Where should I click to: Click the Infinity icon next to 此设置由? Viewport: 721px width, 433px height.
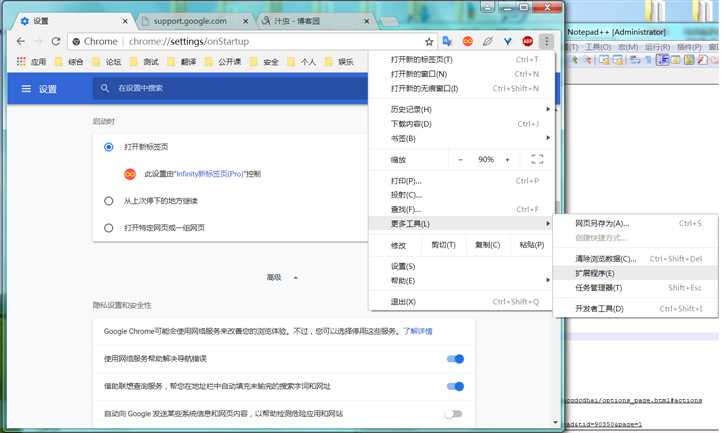tap(130, 174)
